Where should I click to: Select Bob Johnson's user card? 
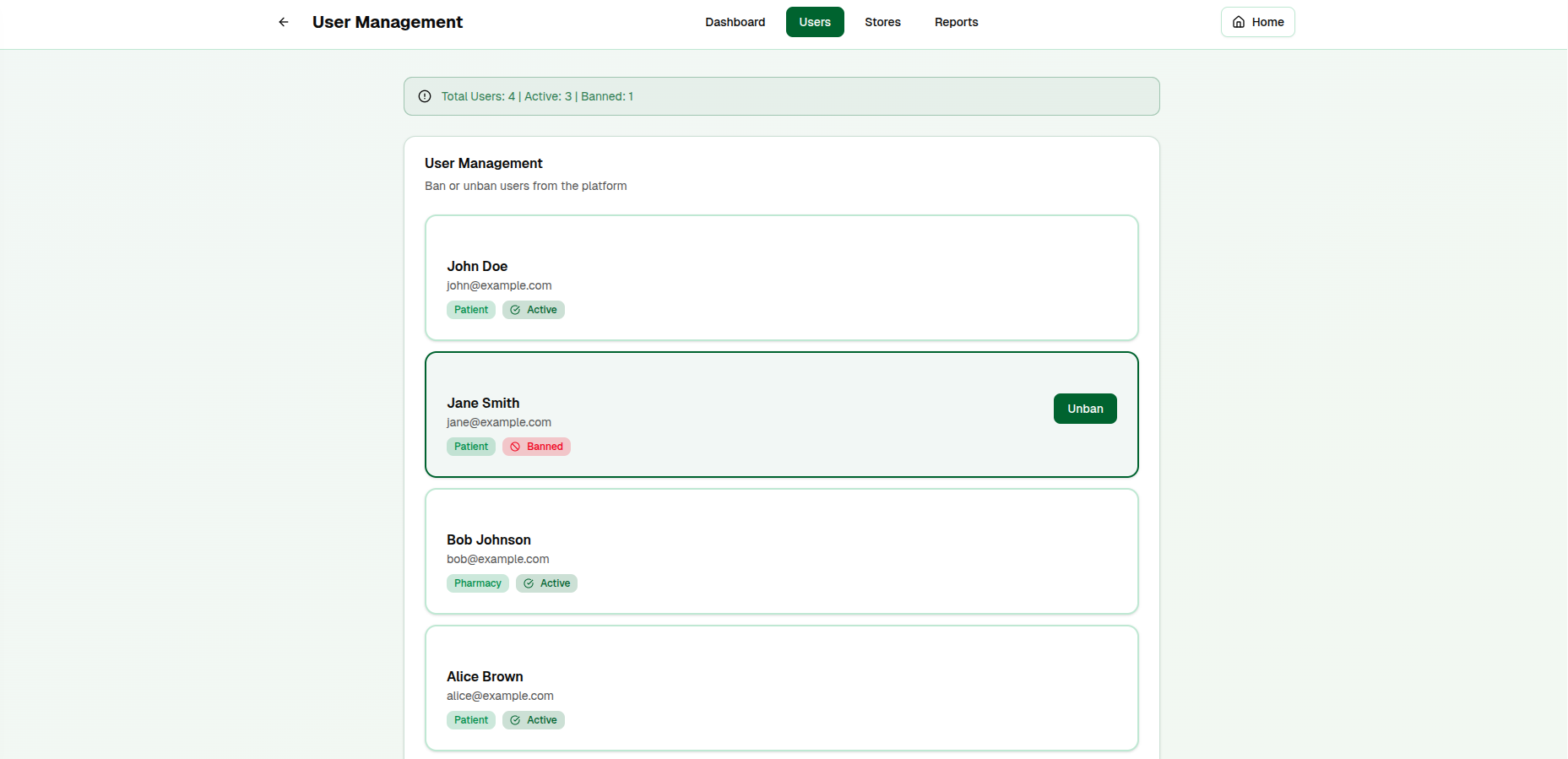781,551
